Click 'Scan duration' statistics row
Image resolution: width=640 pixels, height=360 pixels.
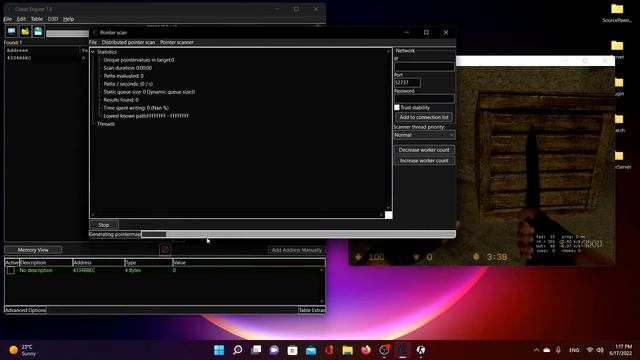point(127,68)
